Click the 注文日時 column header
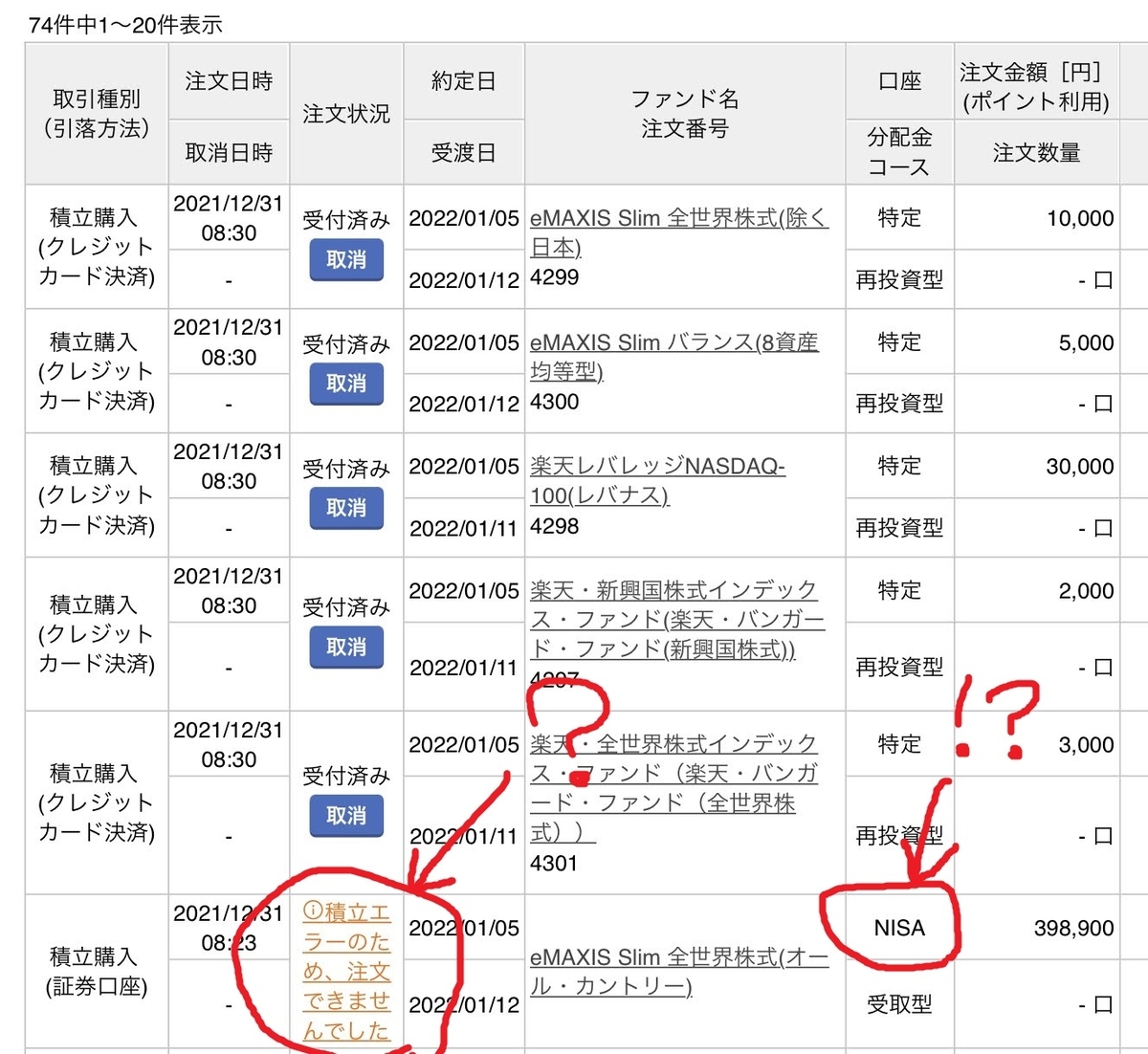Screen dimensions: 1148x1054 [229, 81]
